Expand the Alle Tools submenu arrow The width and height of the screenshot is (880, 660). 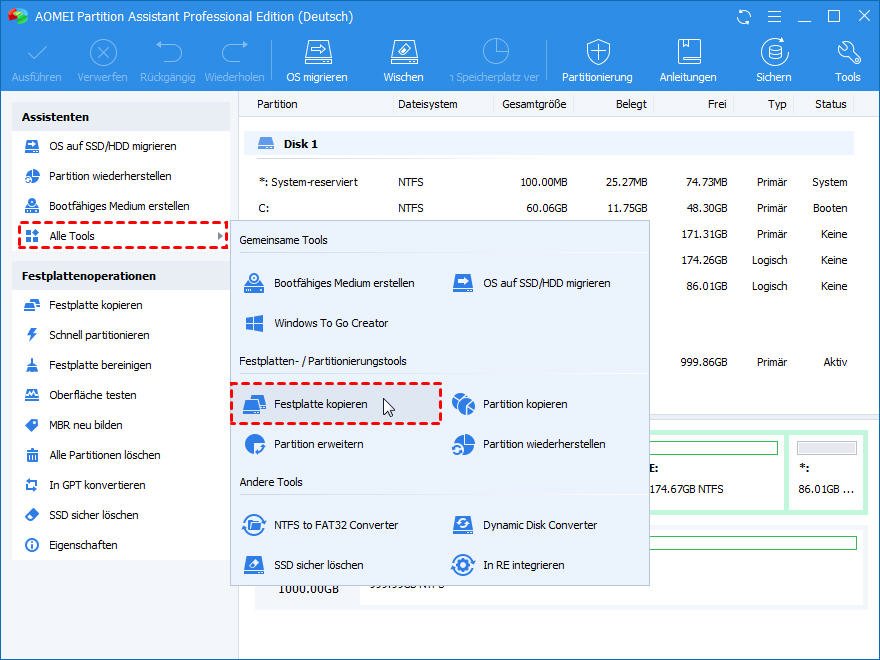point(221,236)
